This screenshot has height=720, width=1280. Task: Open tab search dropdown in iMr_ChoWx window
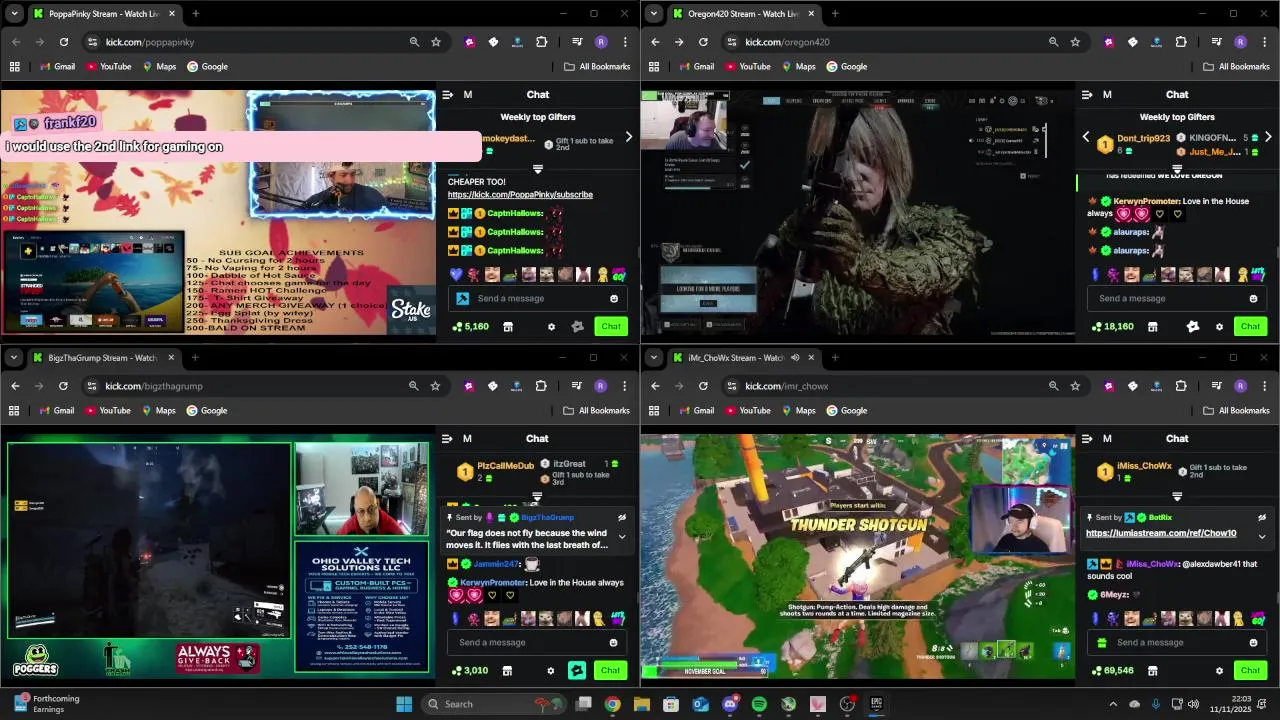[x=654, y=358]
